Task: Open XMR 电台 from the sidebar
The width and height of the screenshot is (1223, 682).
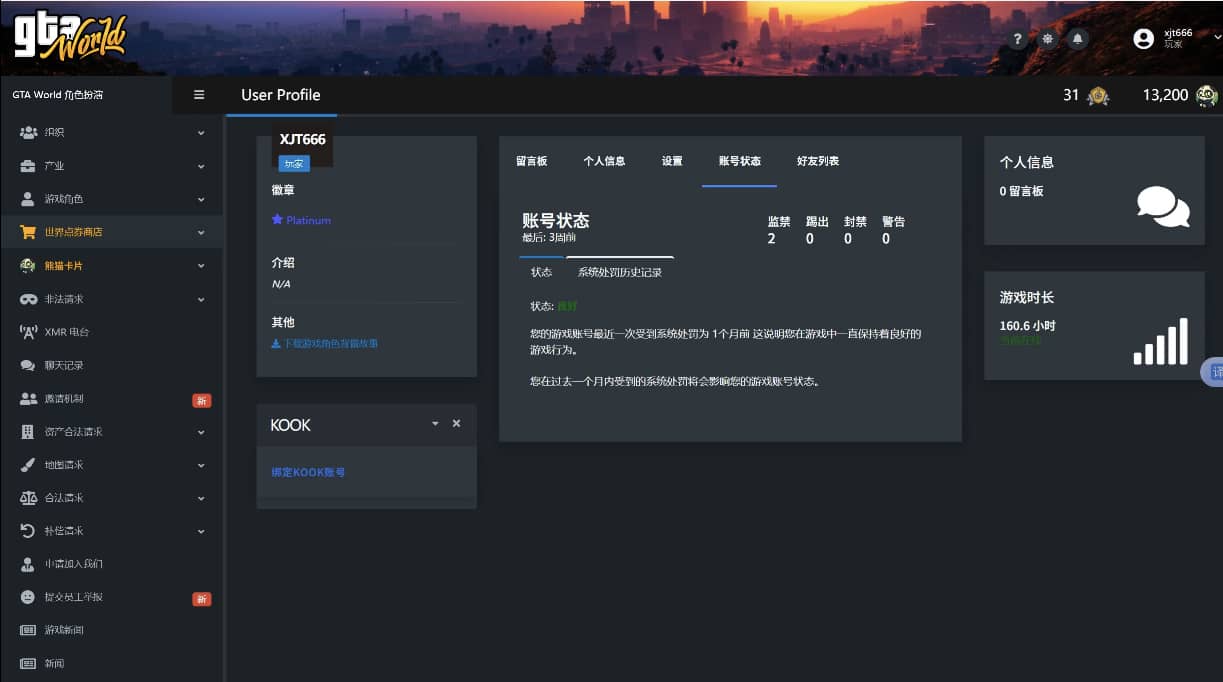Action: (x=68, y=332)
